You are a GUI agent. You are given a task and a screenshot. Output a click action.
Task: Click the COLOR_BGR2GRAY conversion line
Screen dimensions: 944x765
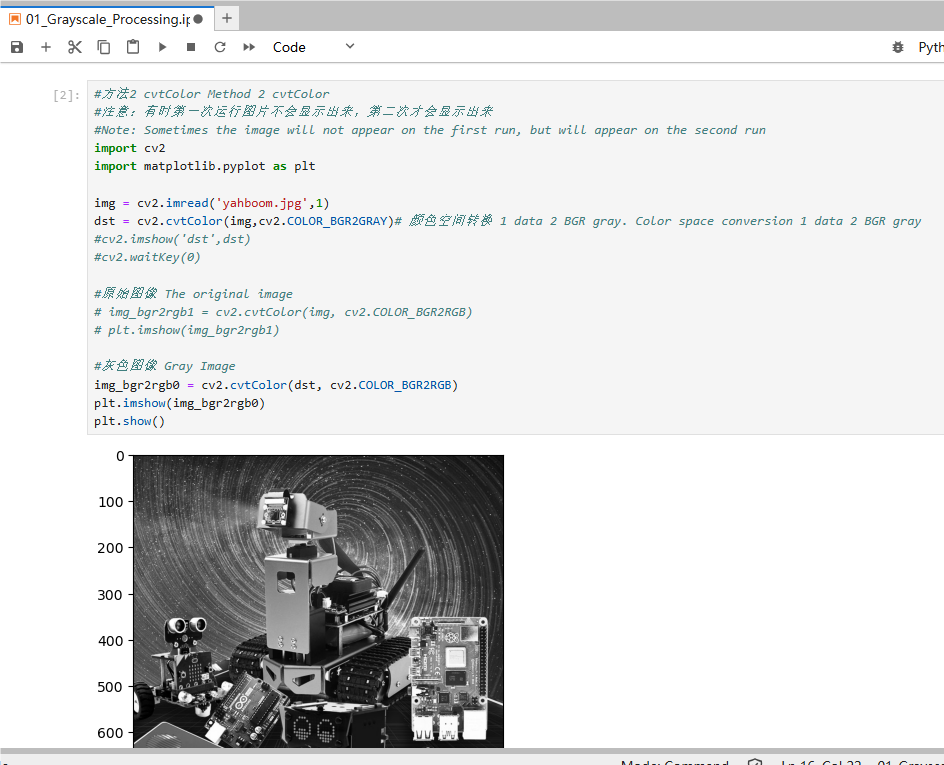click(508, 221)
